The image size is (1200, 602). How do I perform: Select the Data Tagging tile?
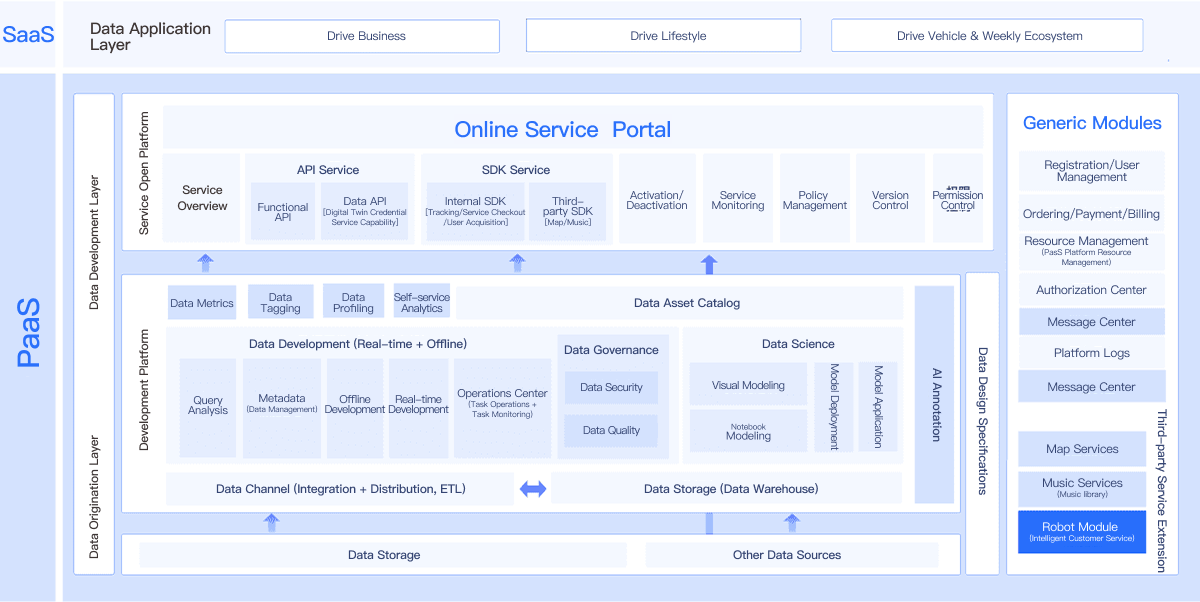[x=280, y=302]
